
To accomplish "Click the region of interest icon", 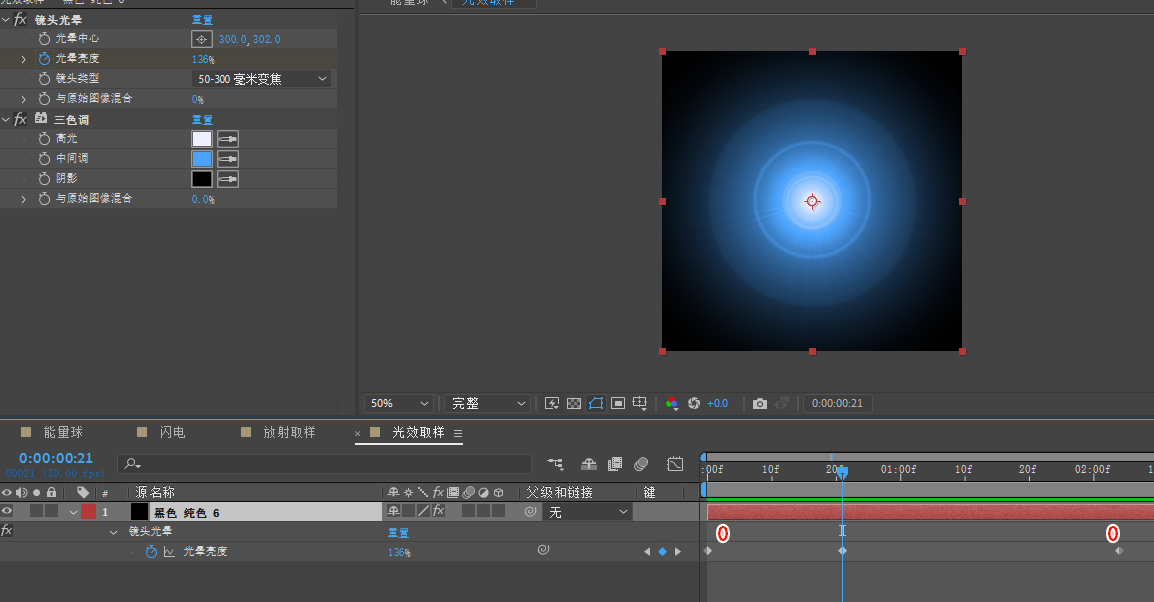I will coord(618,403).
